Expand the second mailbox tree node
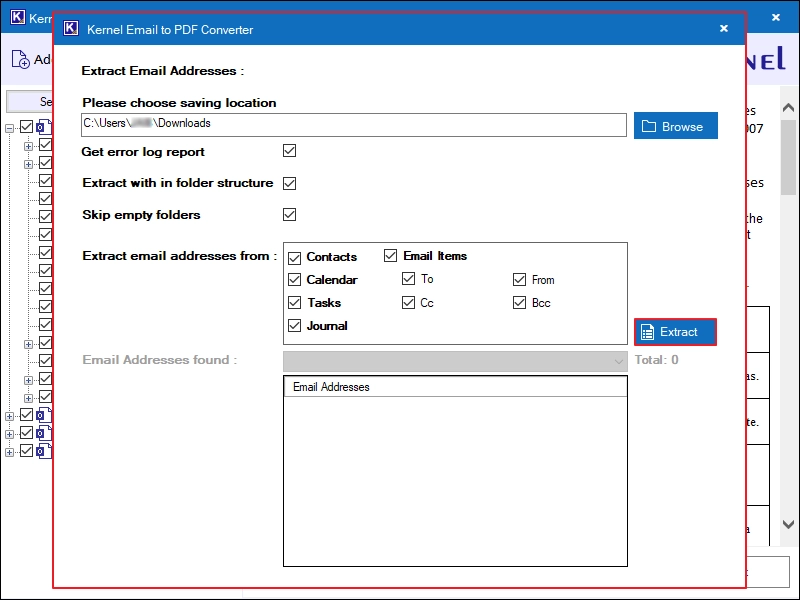800x600 pixels. 10,416
